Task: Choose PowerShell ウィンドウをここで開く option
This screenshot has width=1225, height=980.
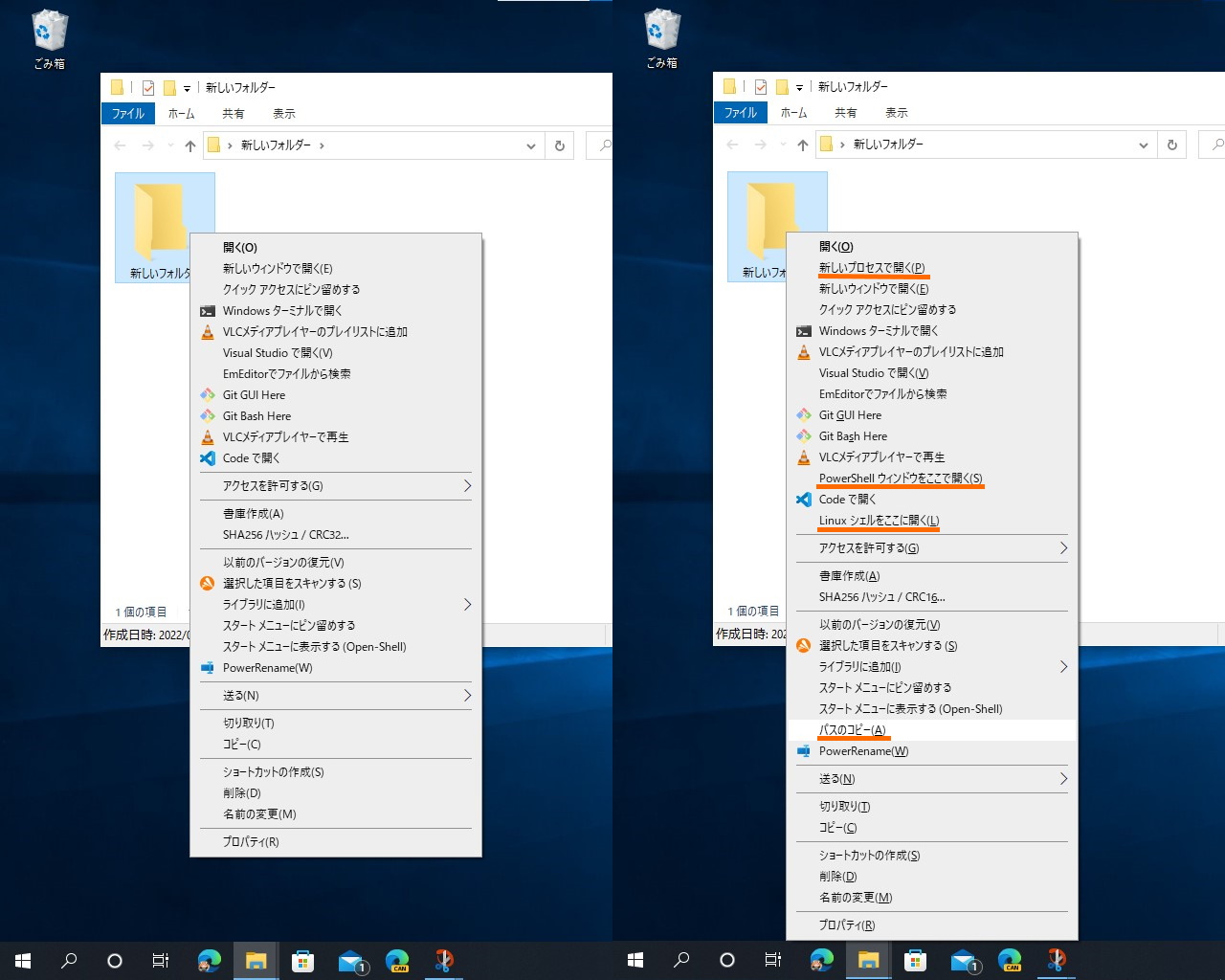Action: click(x=900, y=478)
